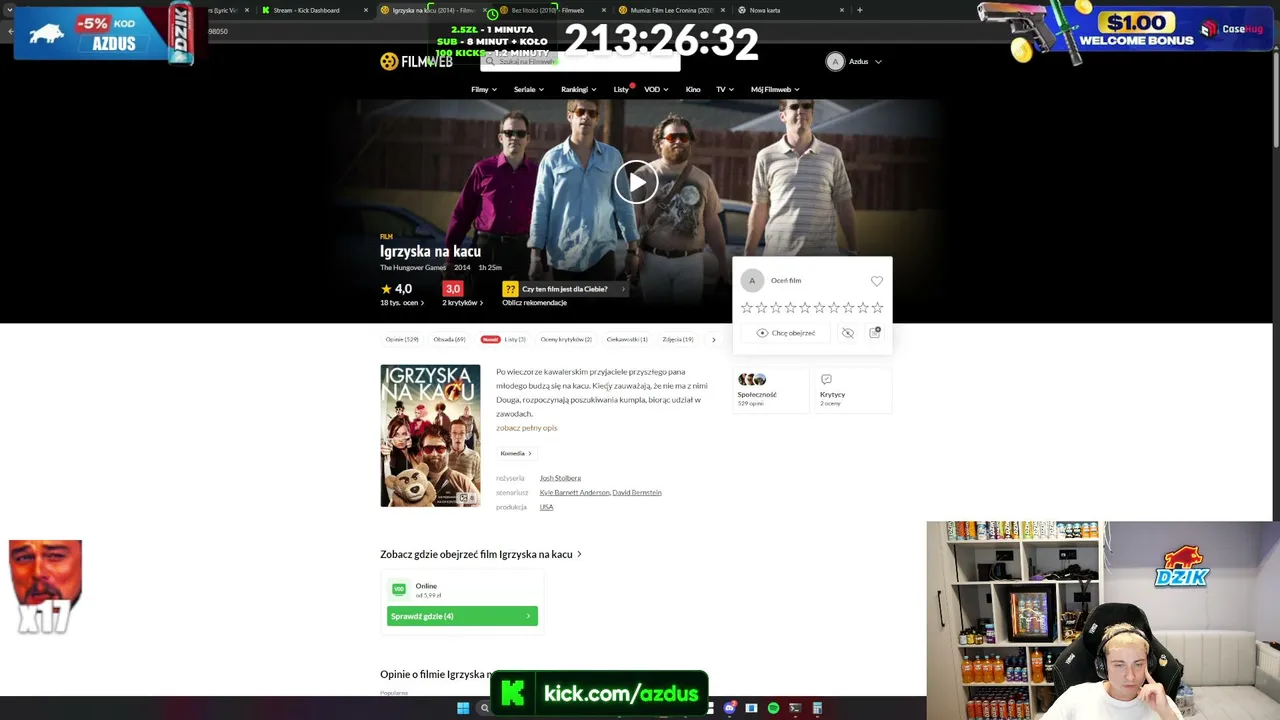Close the Nowa karta browser tab
Image resolution: width=1280 pixels, height=720 pixels.
pyautogui.click(x=842, y=10)
